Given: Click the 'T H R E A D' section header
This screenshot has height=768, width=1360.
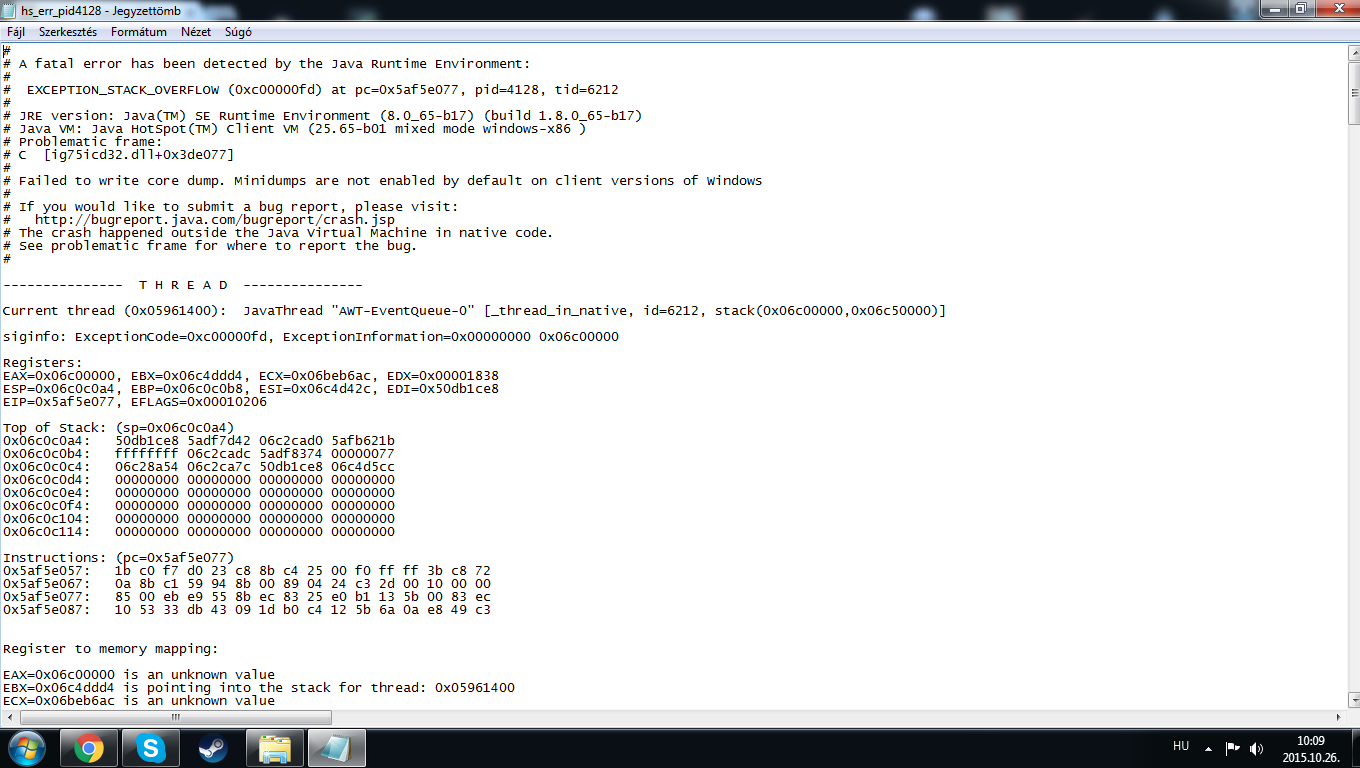Looking at the screenshot, I should 182,285.
